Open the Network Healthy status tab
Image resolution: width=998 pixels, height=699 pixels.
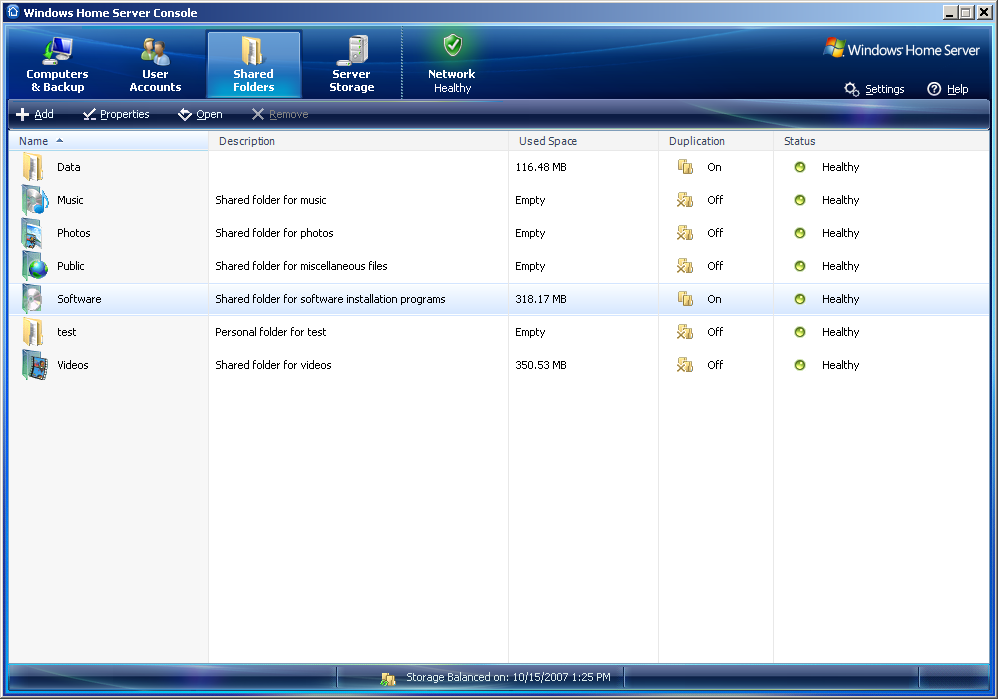(452, 65)
